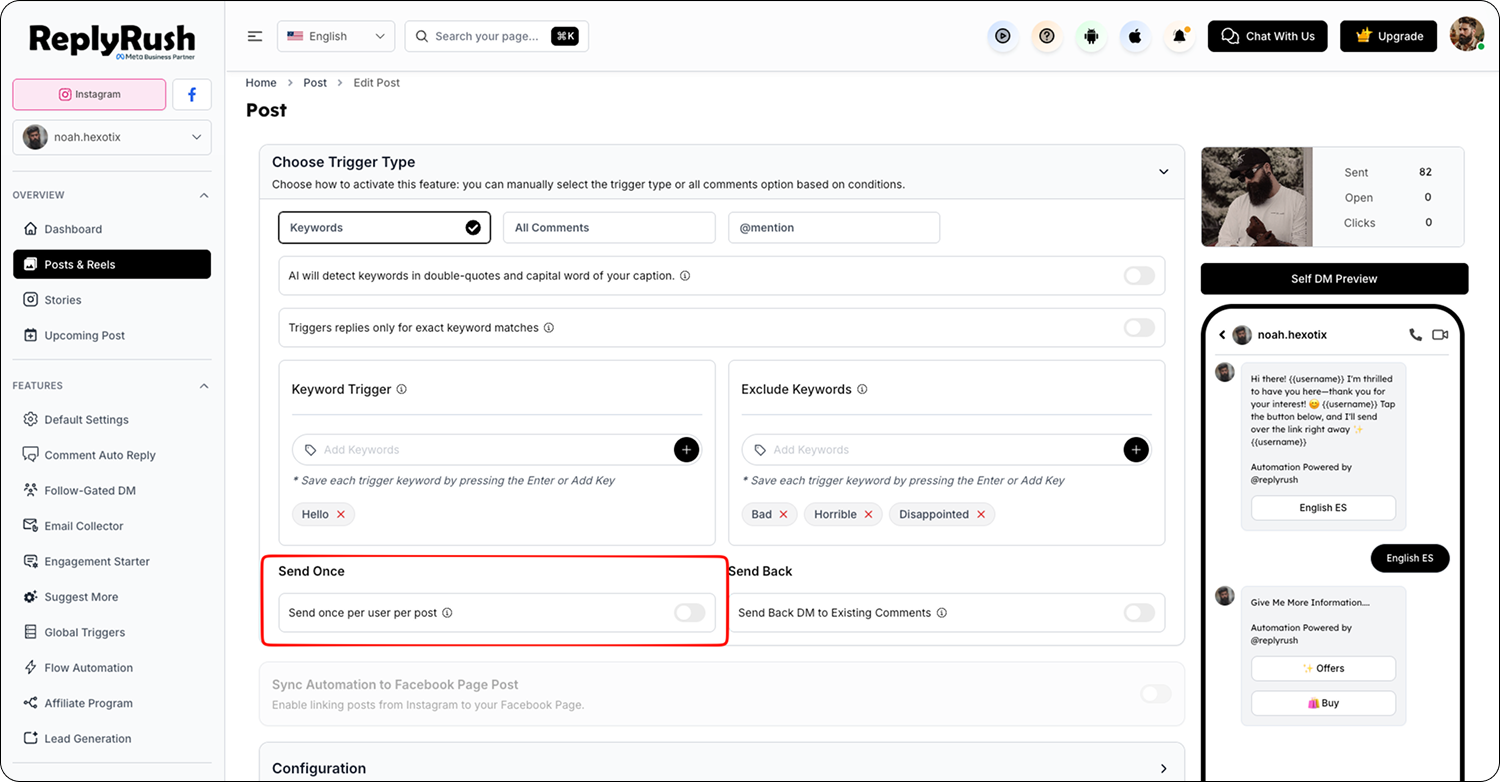The width and height of the screenshot is (1500, 782).
Task: Open Dashboard in the sidebar
Action: (x=112, y=229)
